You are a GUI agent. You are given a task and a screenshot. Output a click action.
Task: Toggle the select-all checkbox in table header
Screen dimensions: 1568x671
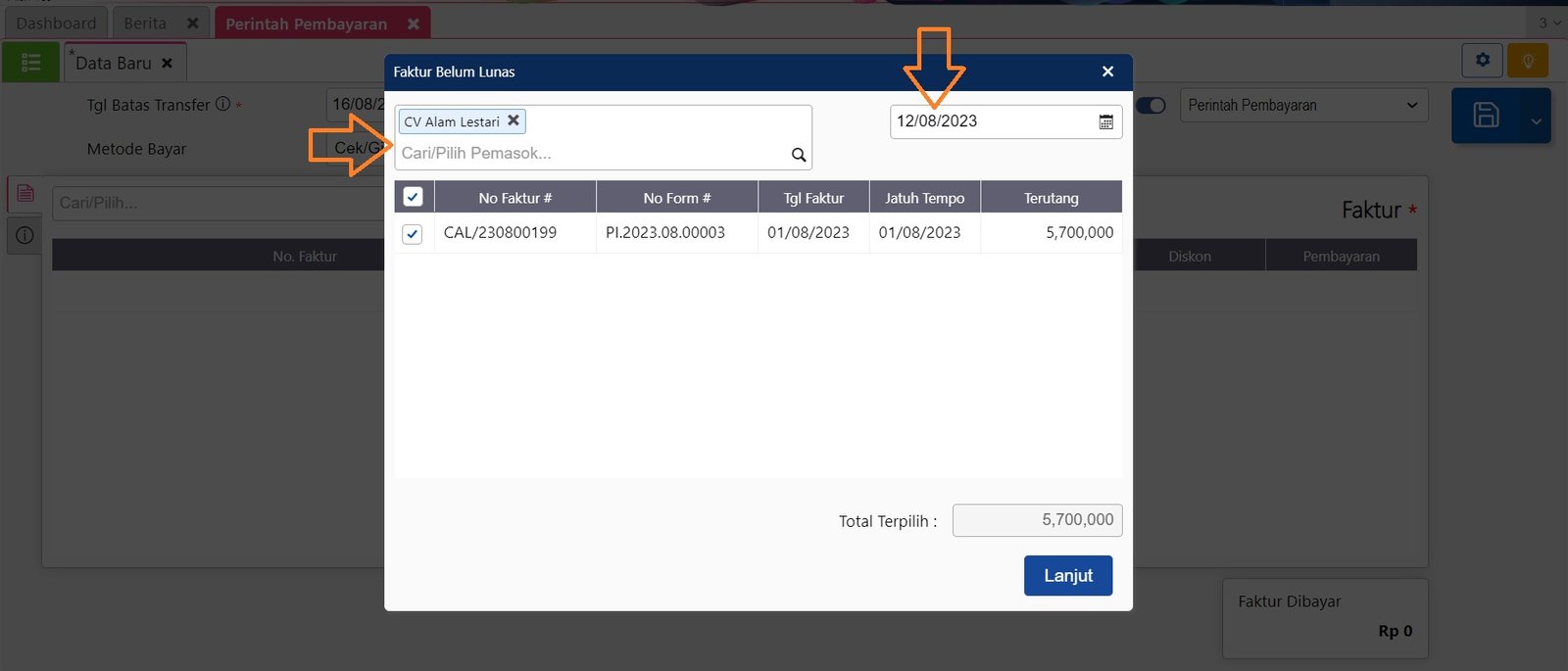coord(413,197)
